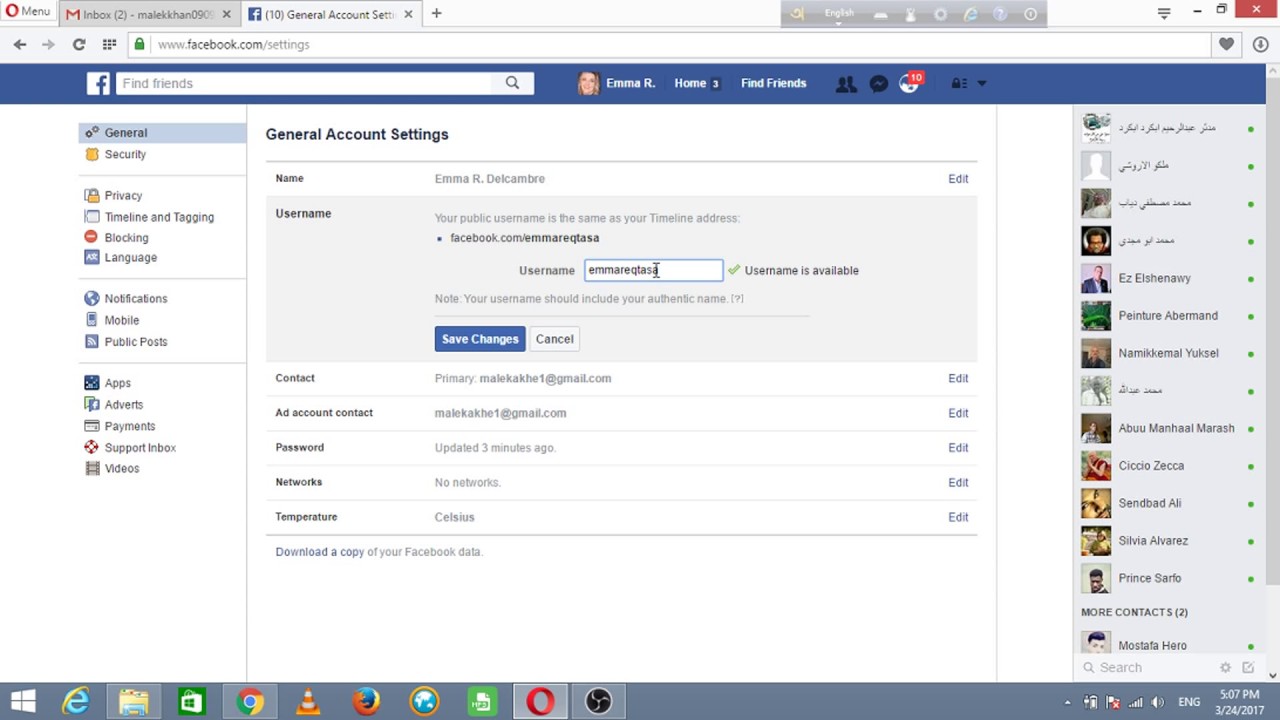Edit the Password row
Screen dimensions: 1280x720
point(958,448)
